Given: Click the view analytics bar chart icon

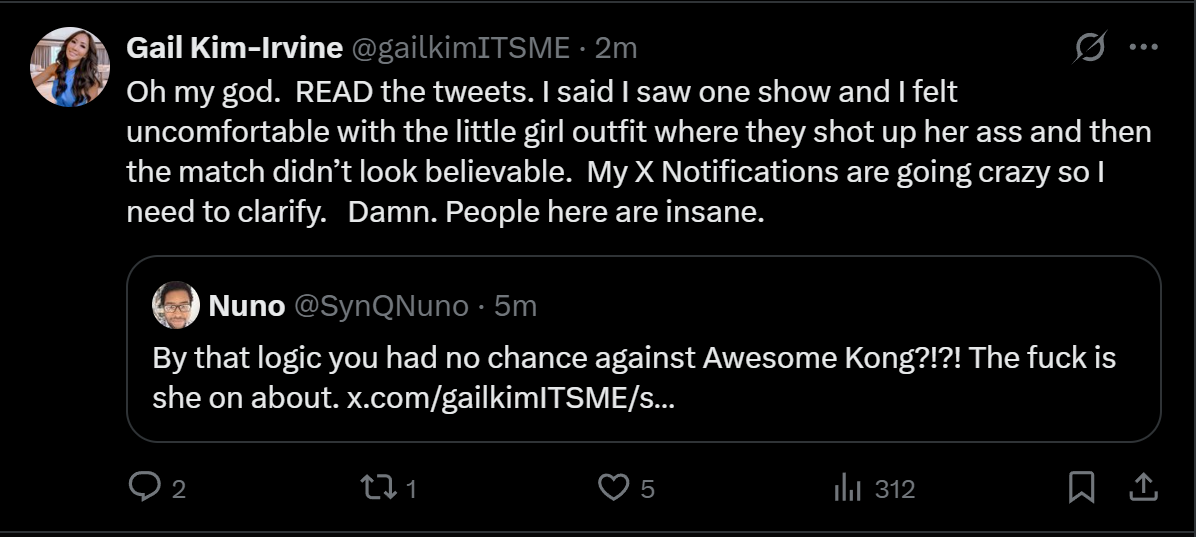Looking at the screenshot, I should pos(847,488).
